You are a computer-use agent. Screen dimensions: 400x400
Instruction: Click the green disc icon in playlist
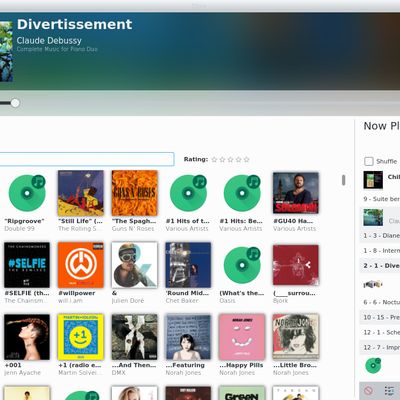[373, 365]
